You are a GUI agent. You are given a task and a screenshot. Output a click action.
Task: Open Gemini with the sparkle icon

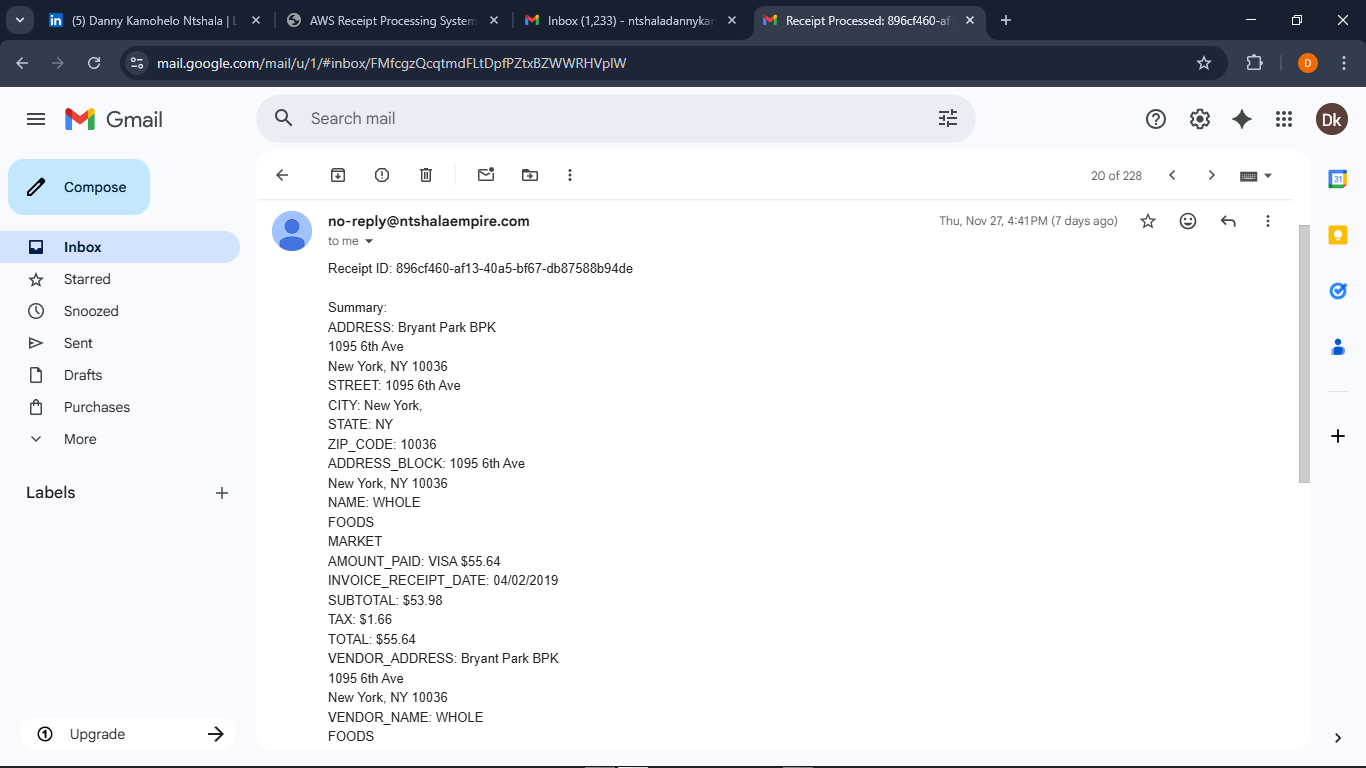coord(1241,118)
